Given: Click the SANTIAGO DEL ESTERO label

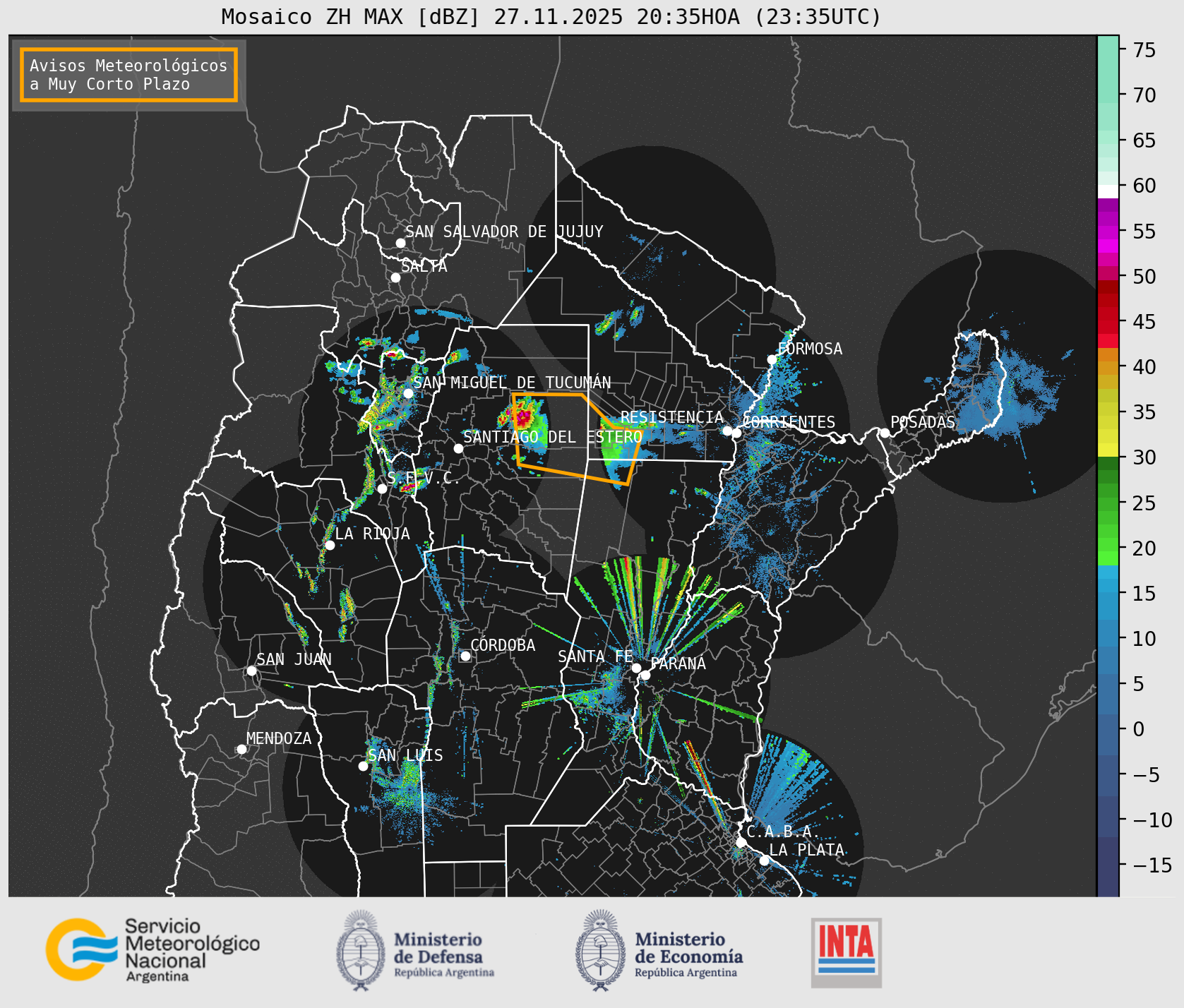Looking at the screenshot, I should [553, 437].
